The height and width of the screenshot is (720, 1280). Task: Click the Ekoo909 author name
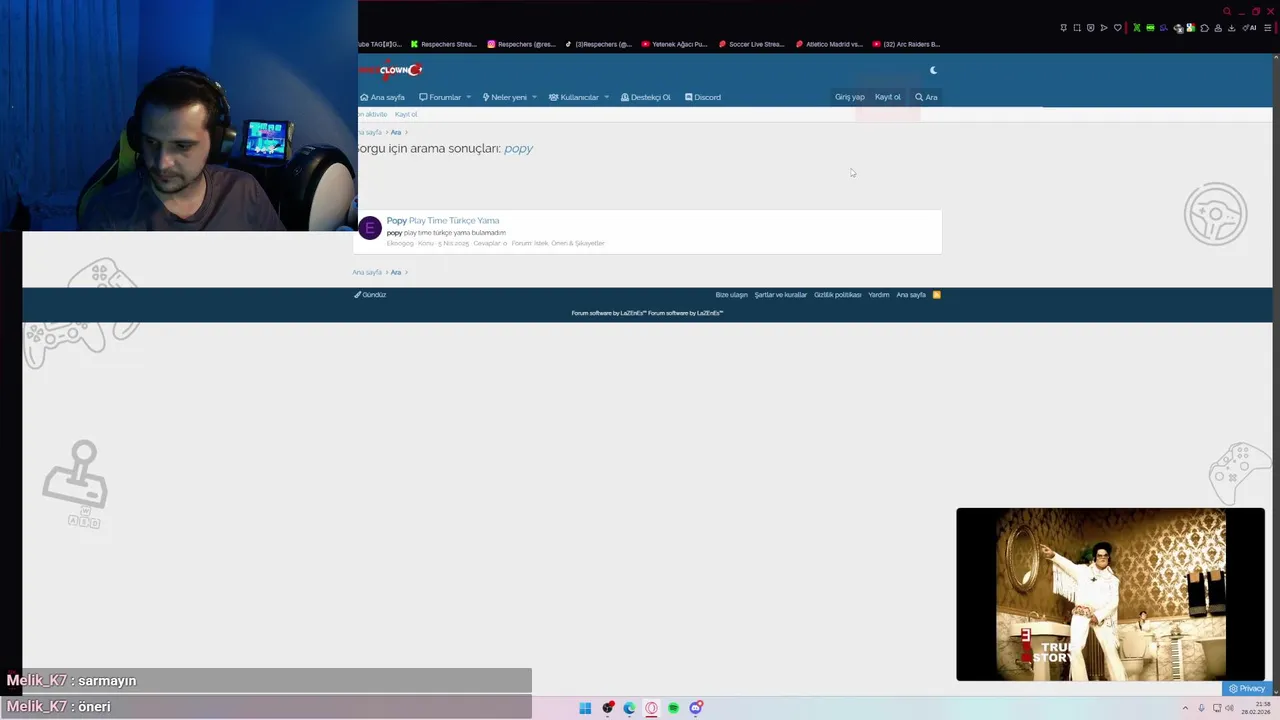click(400, 243)
